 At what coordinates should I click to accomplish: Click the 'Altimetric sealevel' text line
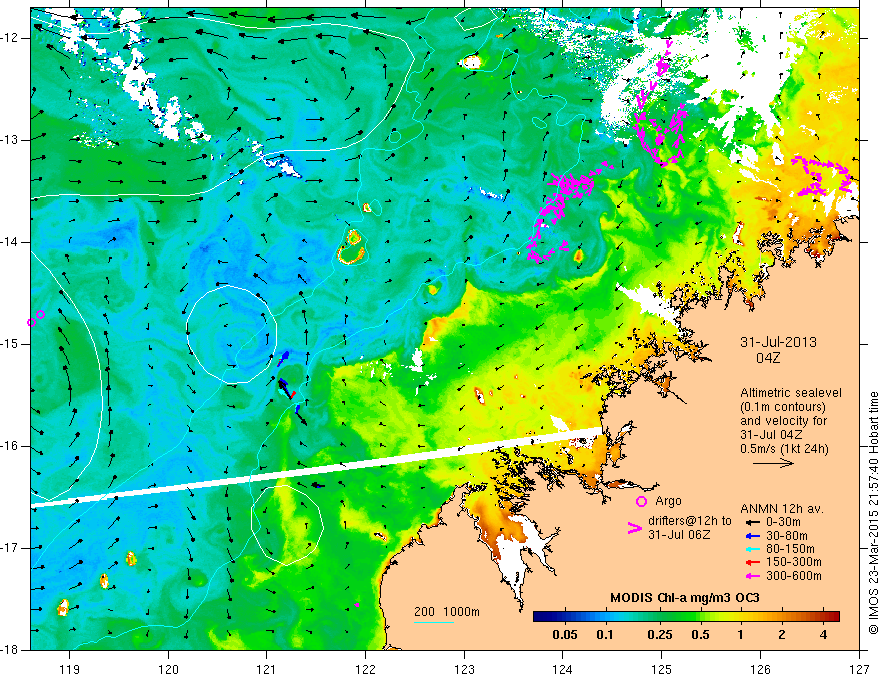[x=791, y=393]
